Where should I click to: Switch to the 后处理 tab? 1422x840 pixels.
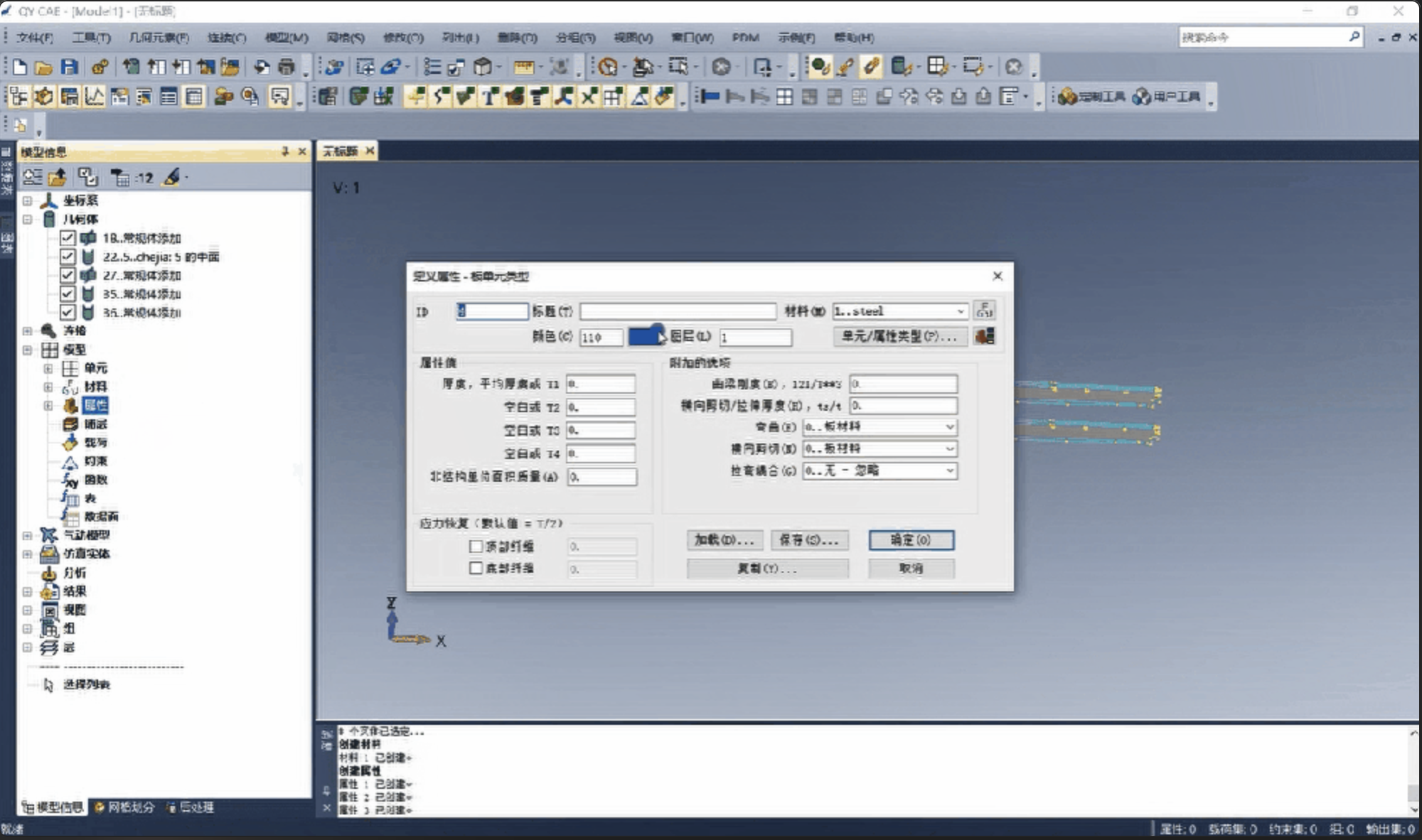click(x=191, y=807)
